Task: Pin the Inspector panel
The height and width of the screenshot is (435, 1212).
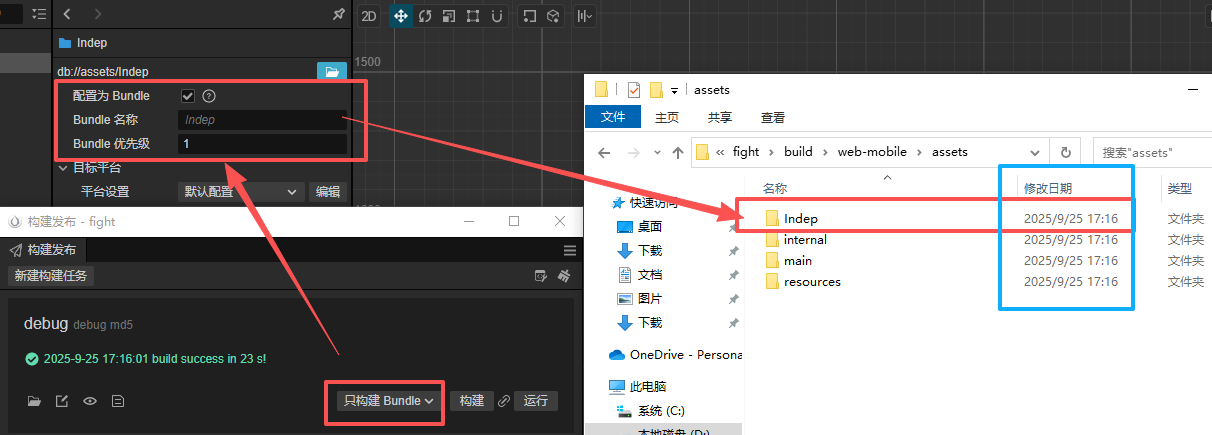Action: click(338, 14)
